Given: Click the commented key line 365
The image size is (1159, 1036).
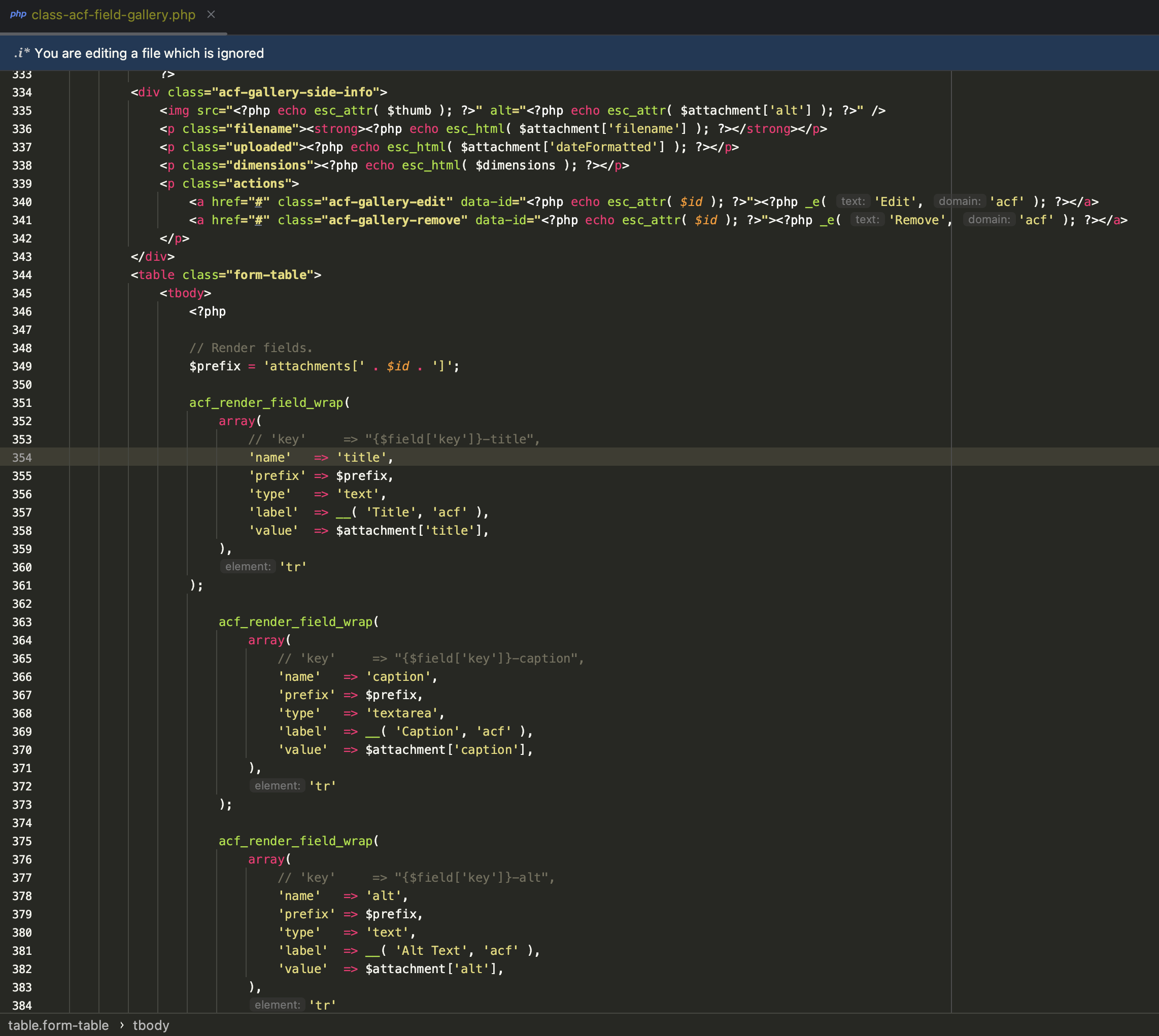Looking at the screenshot, I should click(431, 659).
